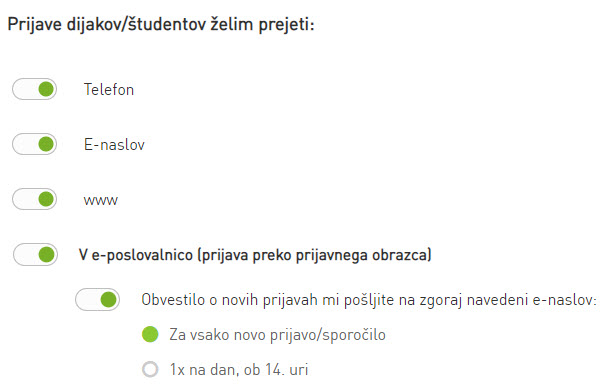607x384 pixels.
Task: Disable the Telefon toggle switch
Action: pyautogui.click(x=34, y=89)
